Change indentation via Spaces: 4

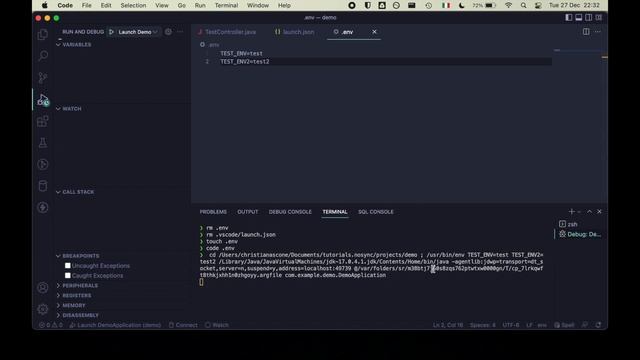pyautogui.click(x=482, y=325)
